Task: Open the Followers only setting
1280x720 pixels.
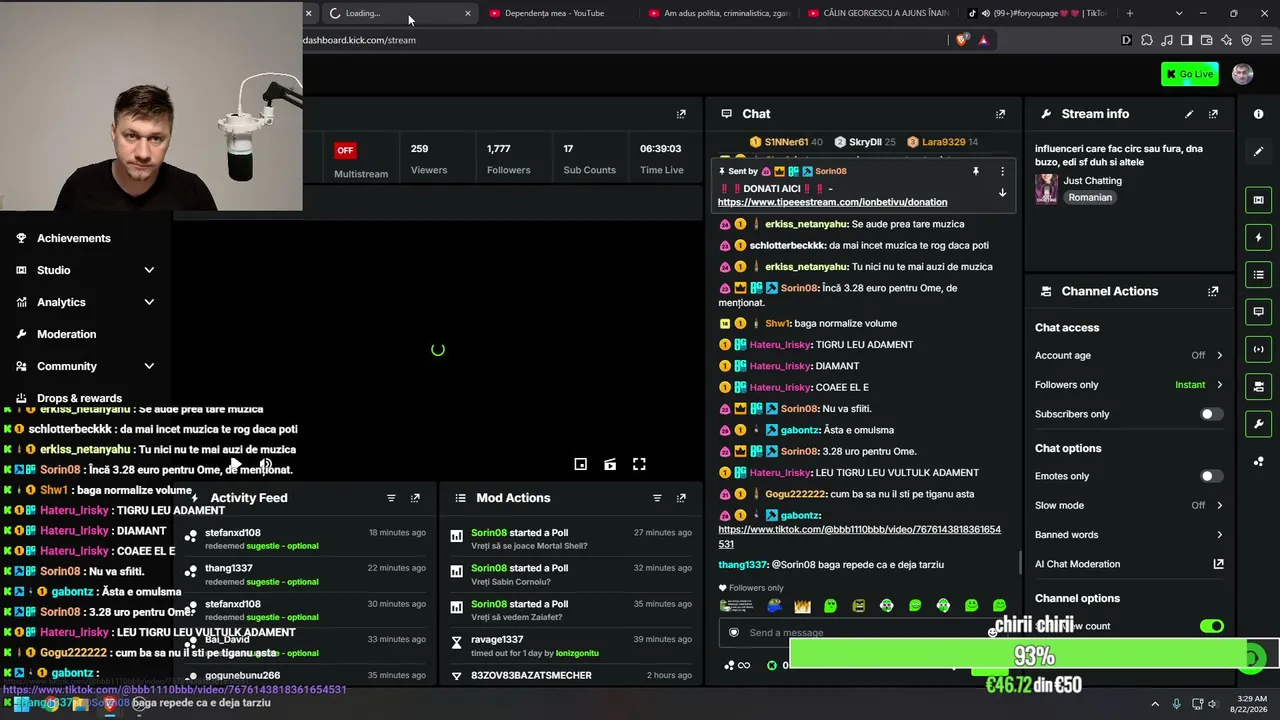Action: (1129, 385)
